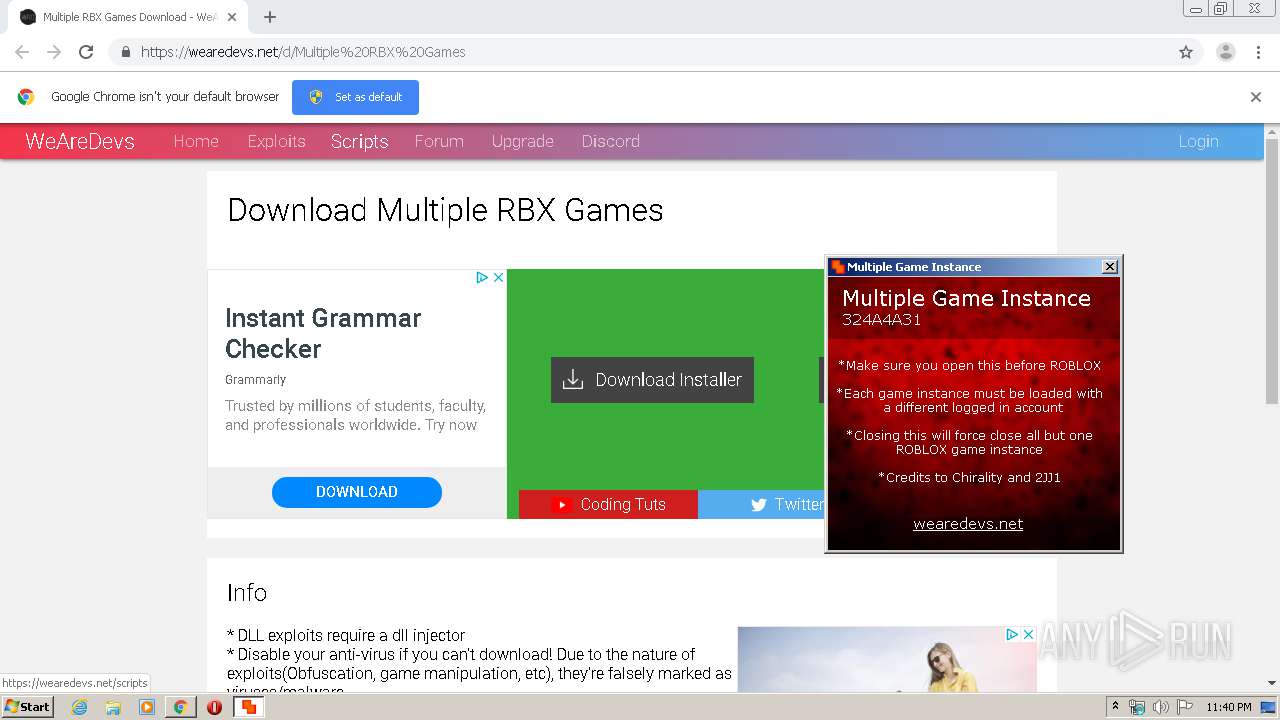Open the Chrome three-dot menu
The image size is (1280, 720).
tap(1258, 52)
